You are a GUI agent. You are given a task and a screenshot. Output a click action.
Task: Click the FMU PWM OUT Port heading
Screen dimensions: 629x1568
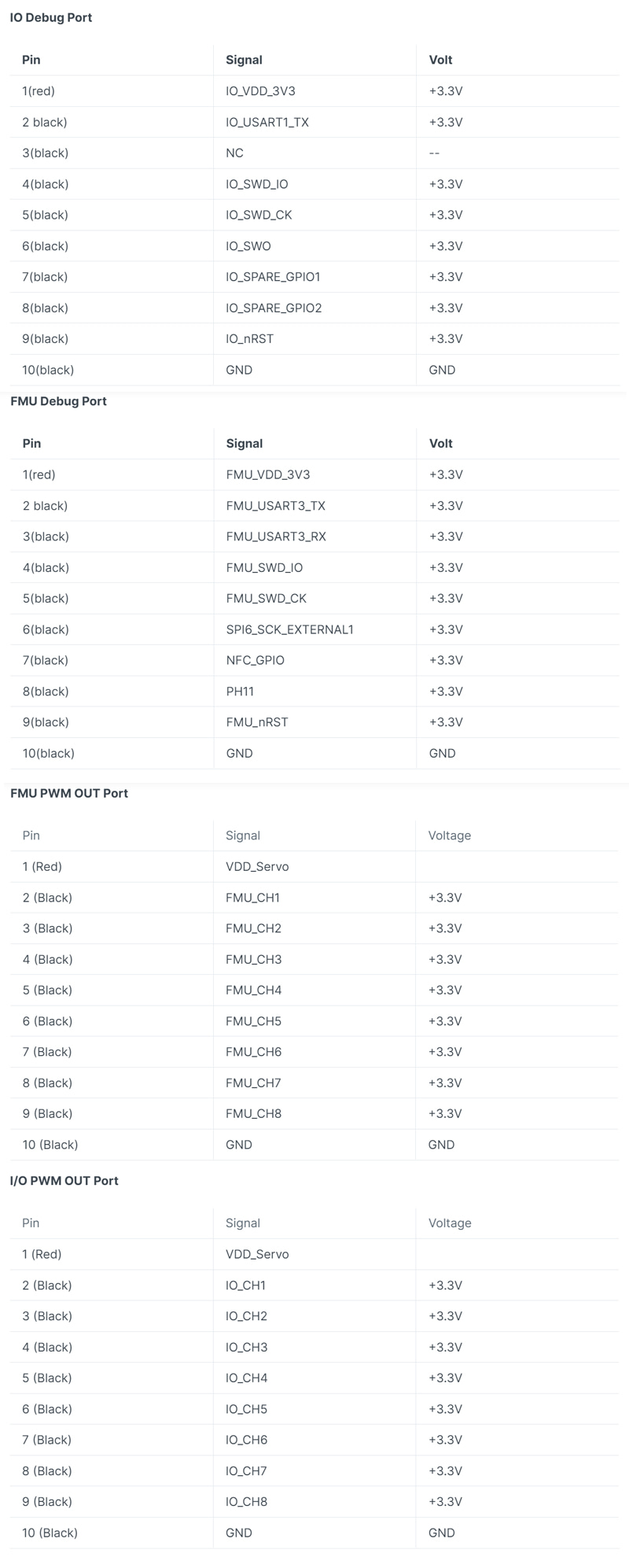point(69,793)
